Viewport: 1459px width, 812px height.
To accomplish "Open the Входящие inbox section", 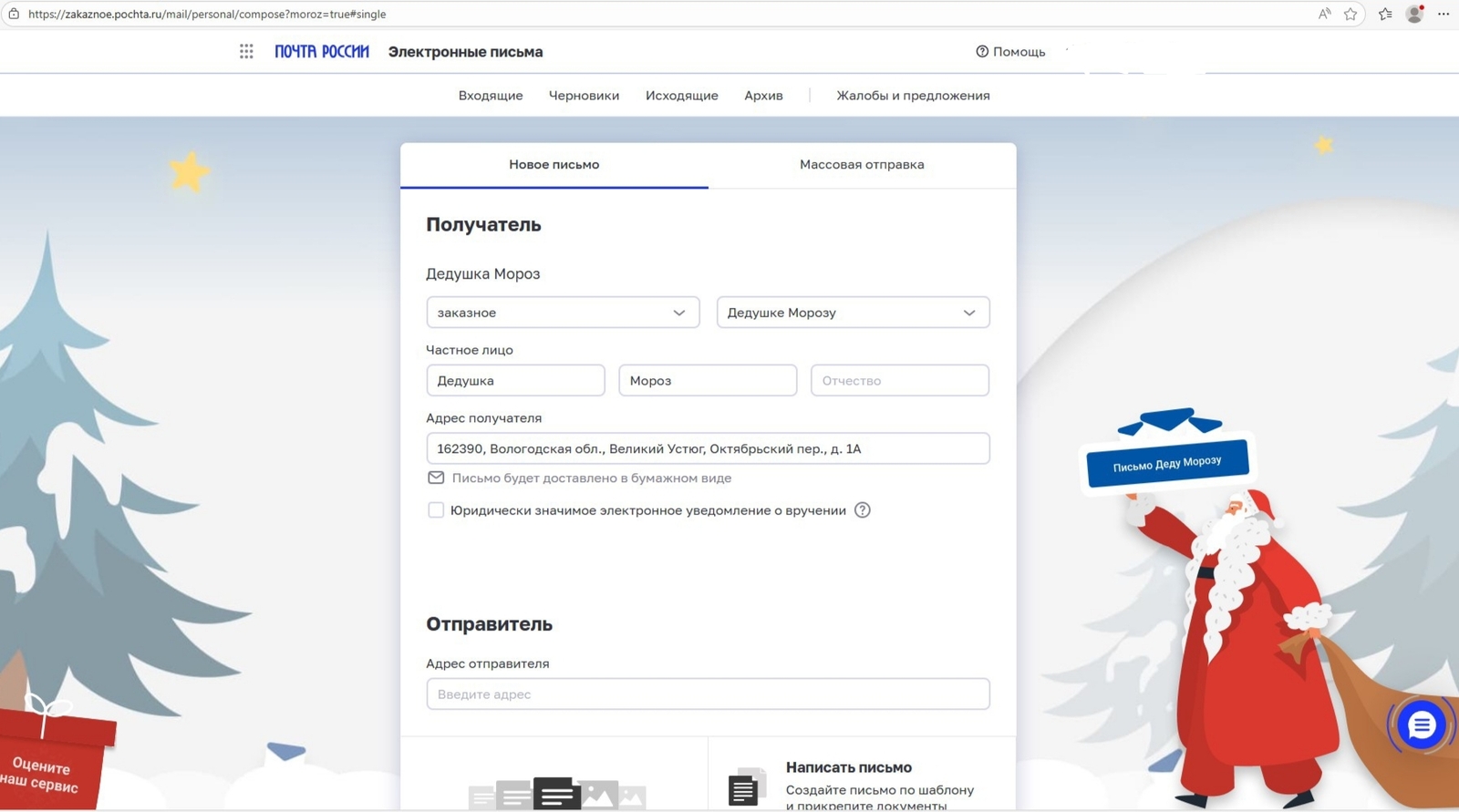I will coord(491,96).
